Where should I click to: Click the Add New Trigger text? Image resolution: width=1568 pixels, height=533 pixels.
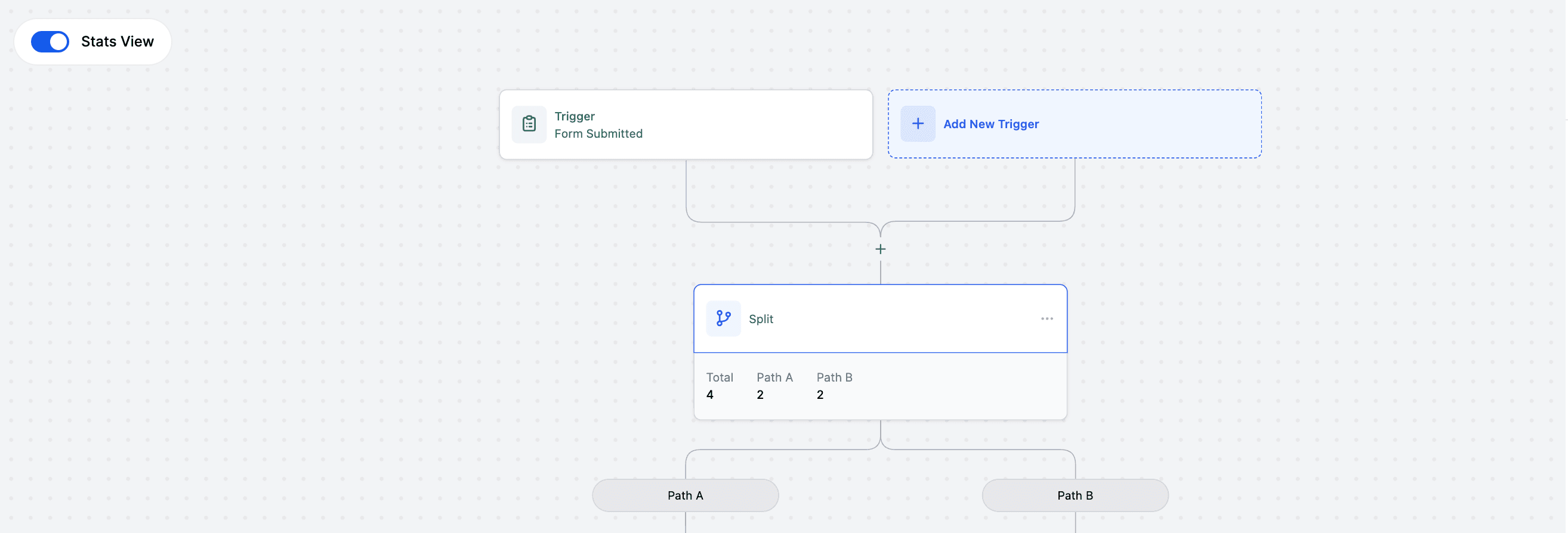[x=990, y=124]
